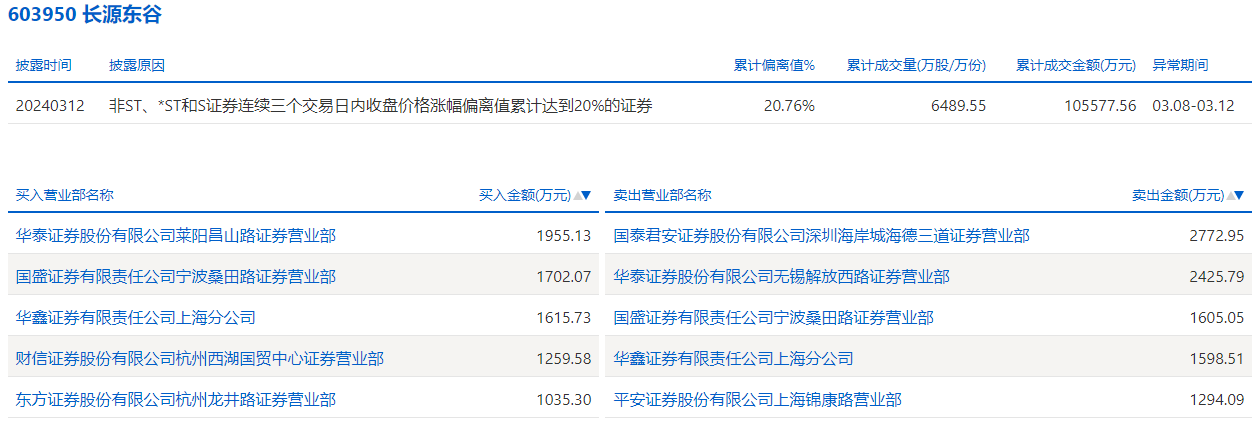Click the 披露原因 column header
The width and height of the screenshot is (1259, 429).
pos(137,65)
